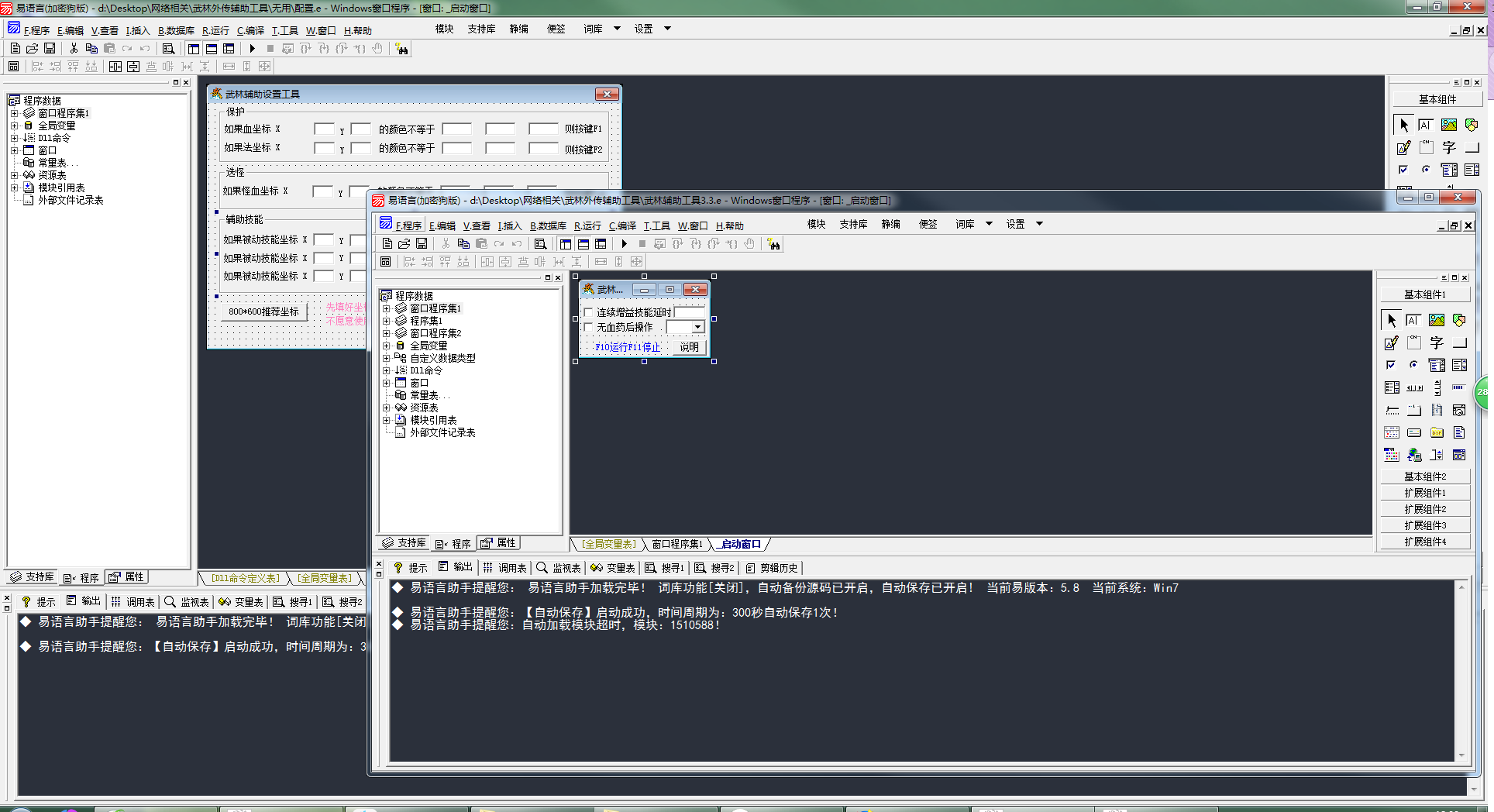
Task: Click Save icon in front window toolbar
Action: pos(421,244)
